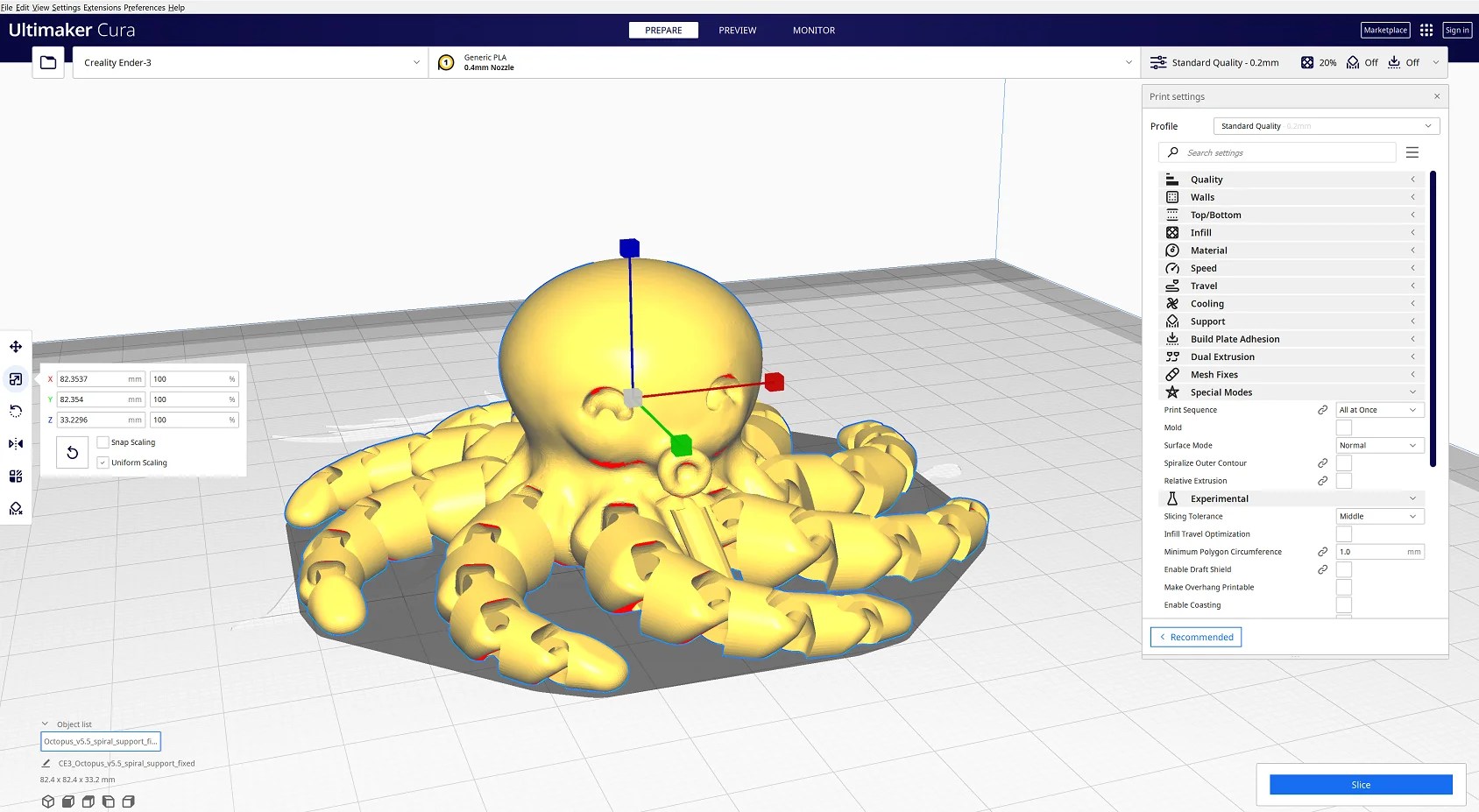Expand the Quality settings category
This screenshot has height=812, width=1479.
tap(1291, 180)
